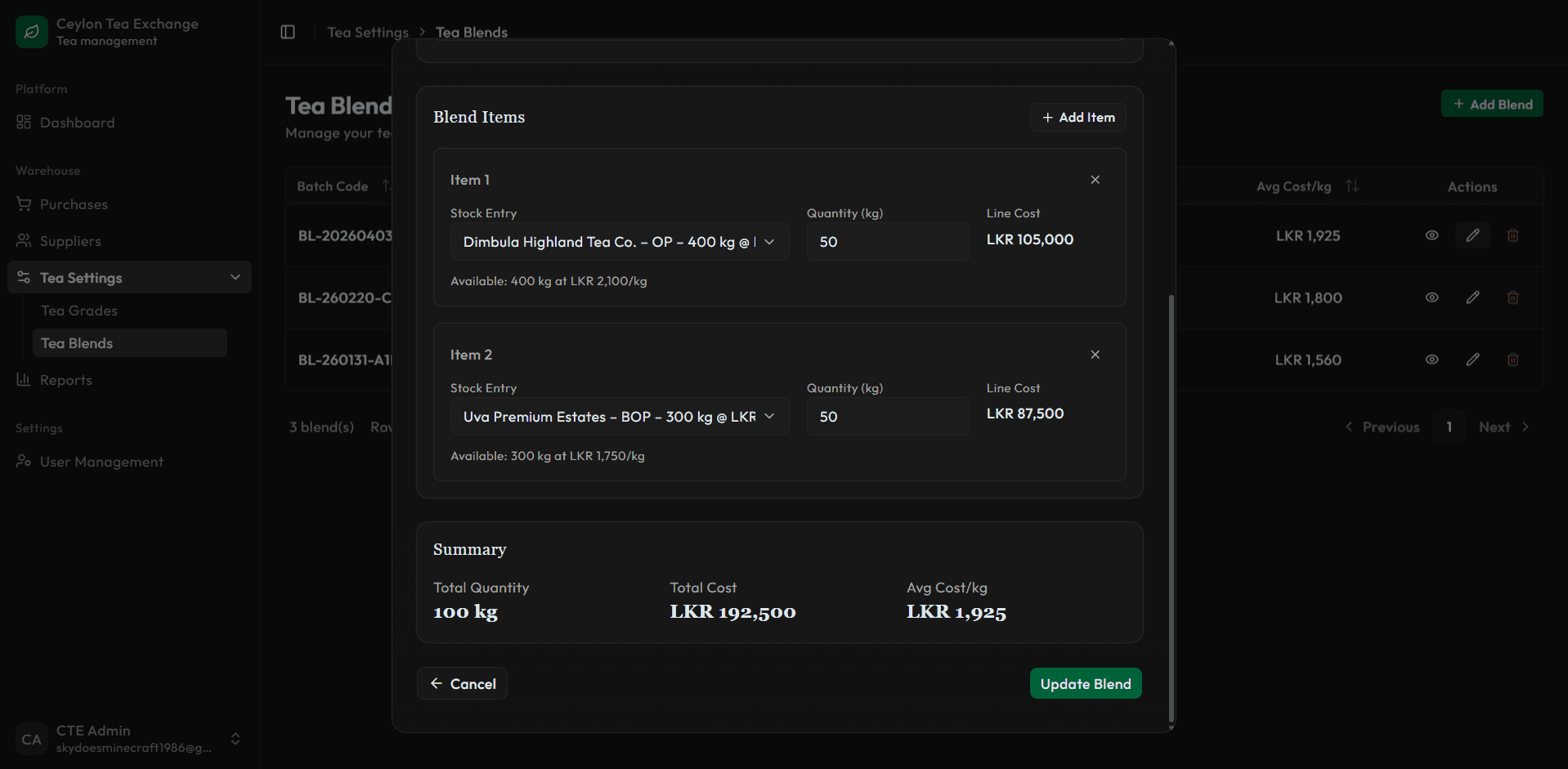Navigate to Tea Settings via breadcrumb

(368, 31)
